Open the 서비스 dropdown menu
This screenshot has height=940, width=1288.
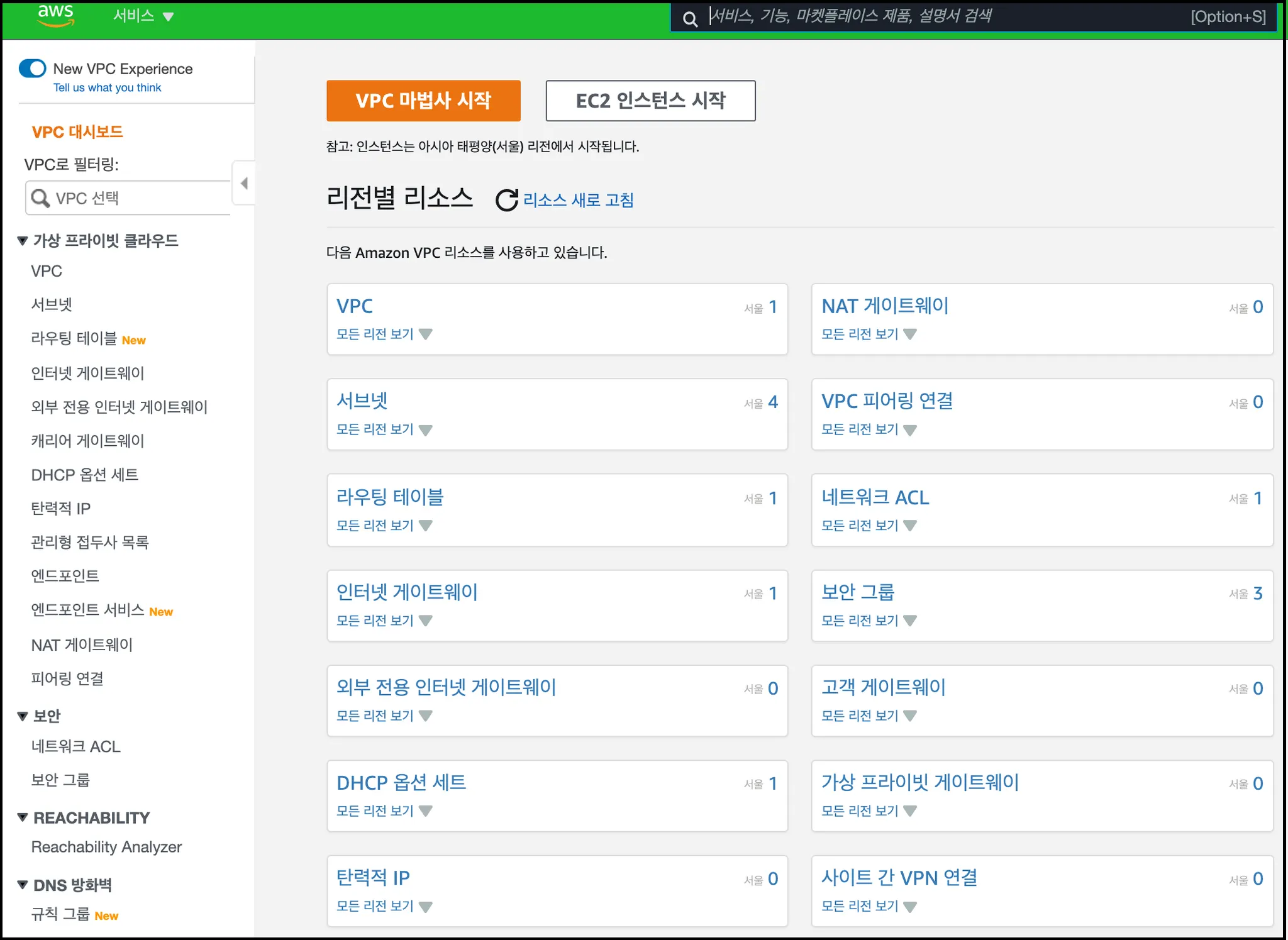[x=143, y=16]
